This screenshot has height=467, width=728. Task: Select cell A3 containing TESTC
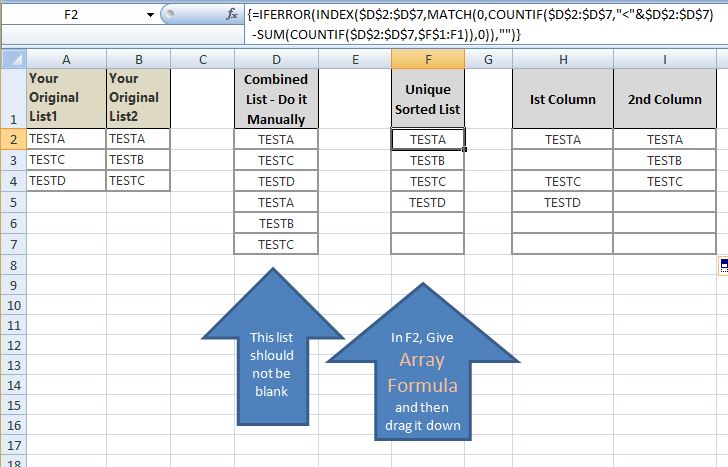point(66,160)
